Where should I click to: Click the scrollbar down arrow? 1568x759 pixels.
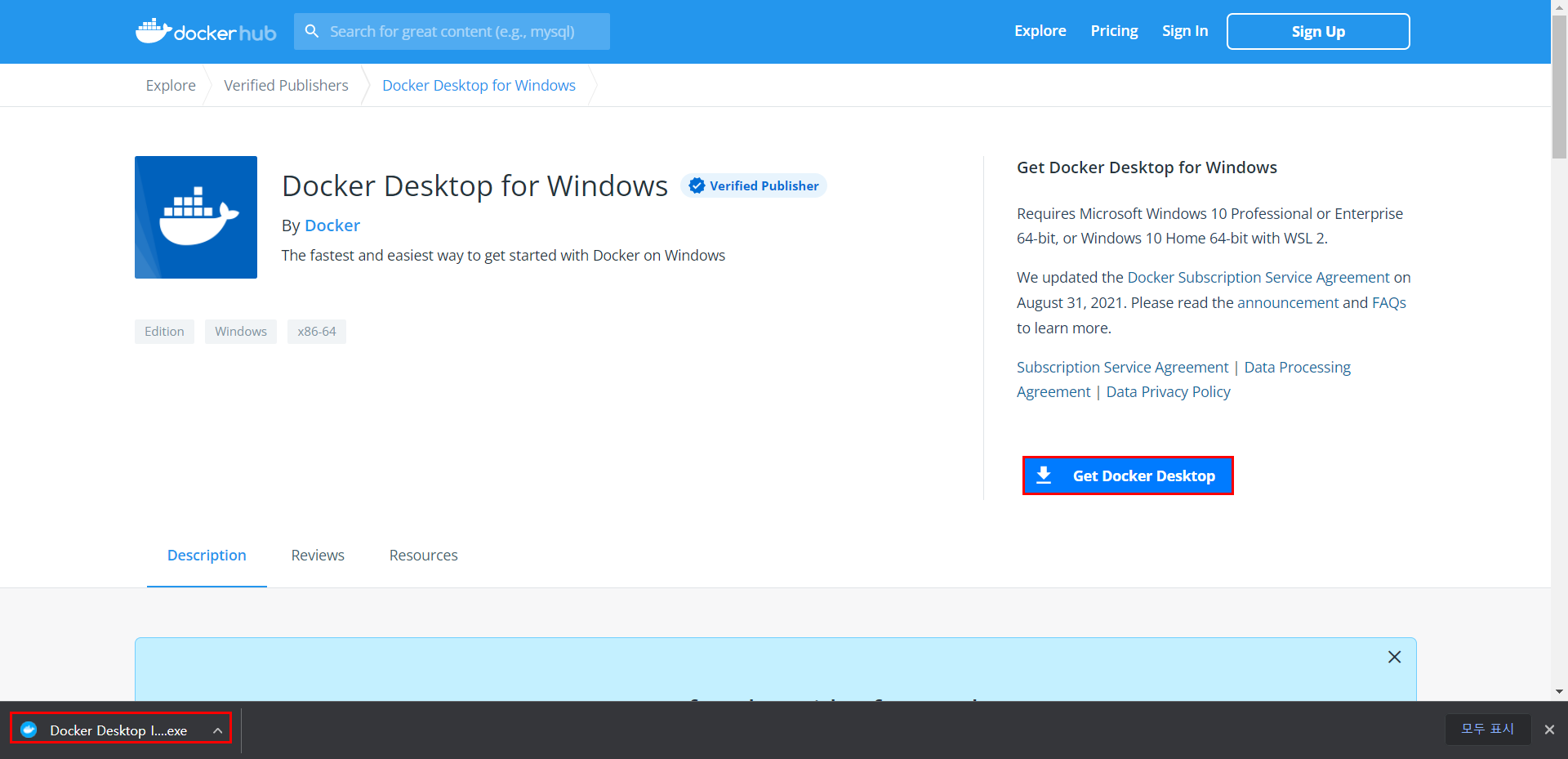coord(1559,692)
